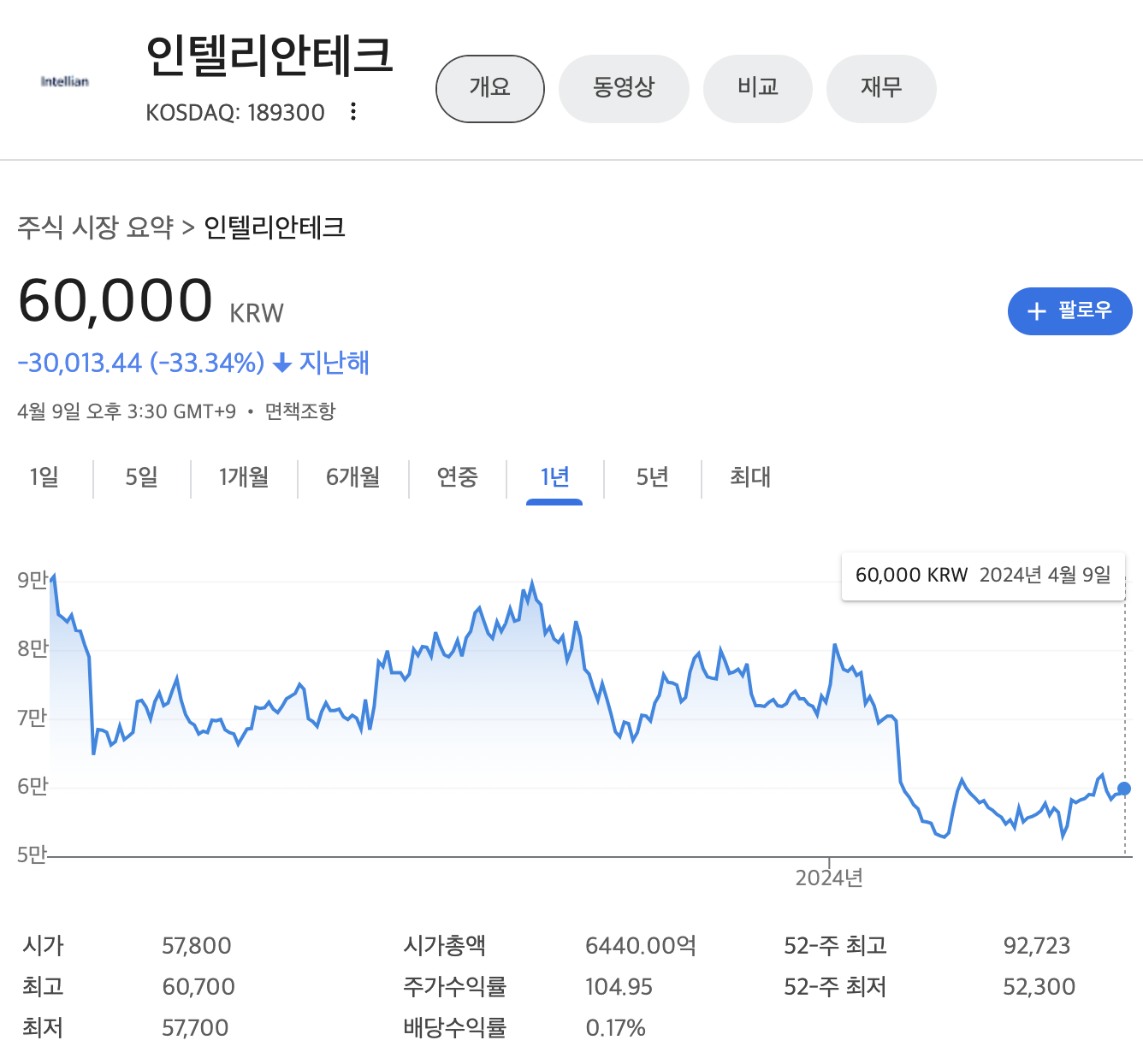Open the three-dot menu beside KOSDAQ: 189300
This screenshot has height=1064, width=1143.
[x=353, y=112]
